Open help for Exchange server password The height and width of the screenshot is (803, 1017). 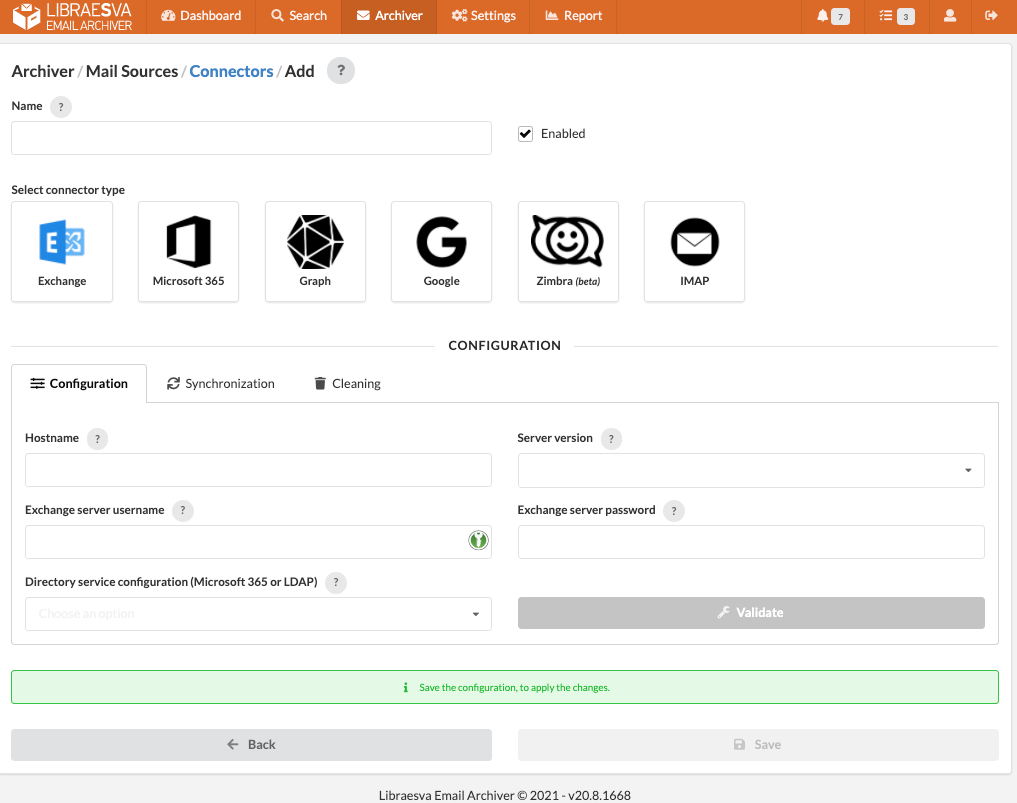674,511
